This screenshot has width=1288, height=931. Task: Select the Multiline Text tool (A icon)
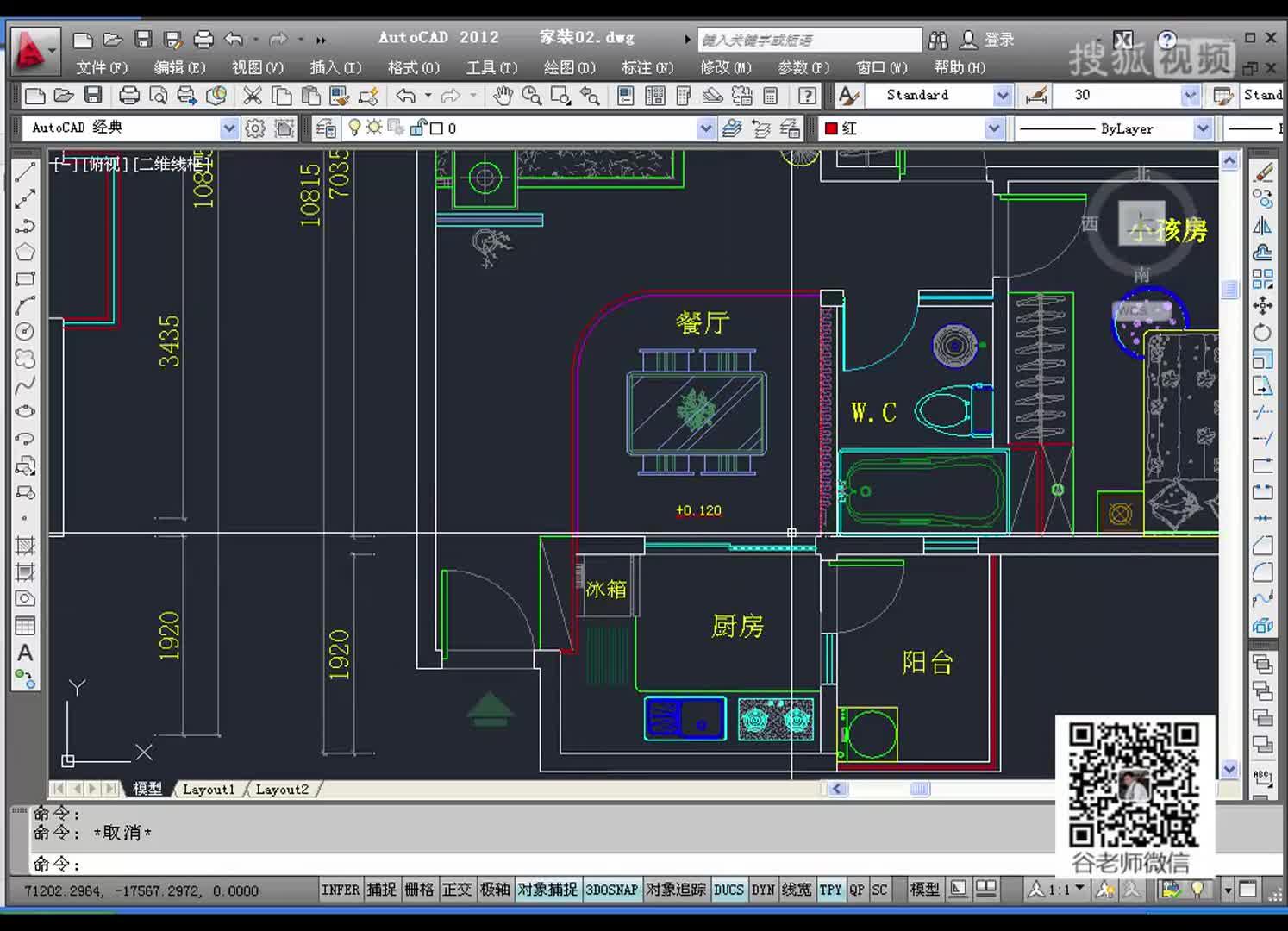(25, 653)
